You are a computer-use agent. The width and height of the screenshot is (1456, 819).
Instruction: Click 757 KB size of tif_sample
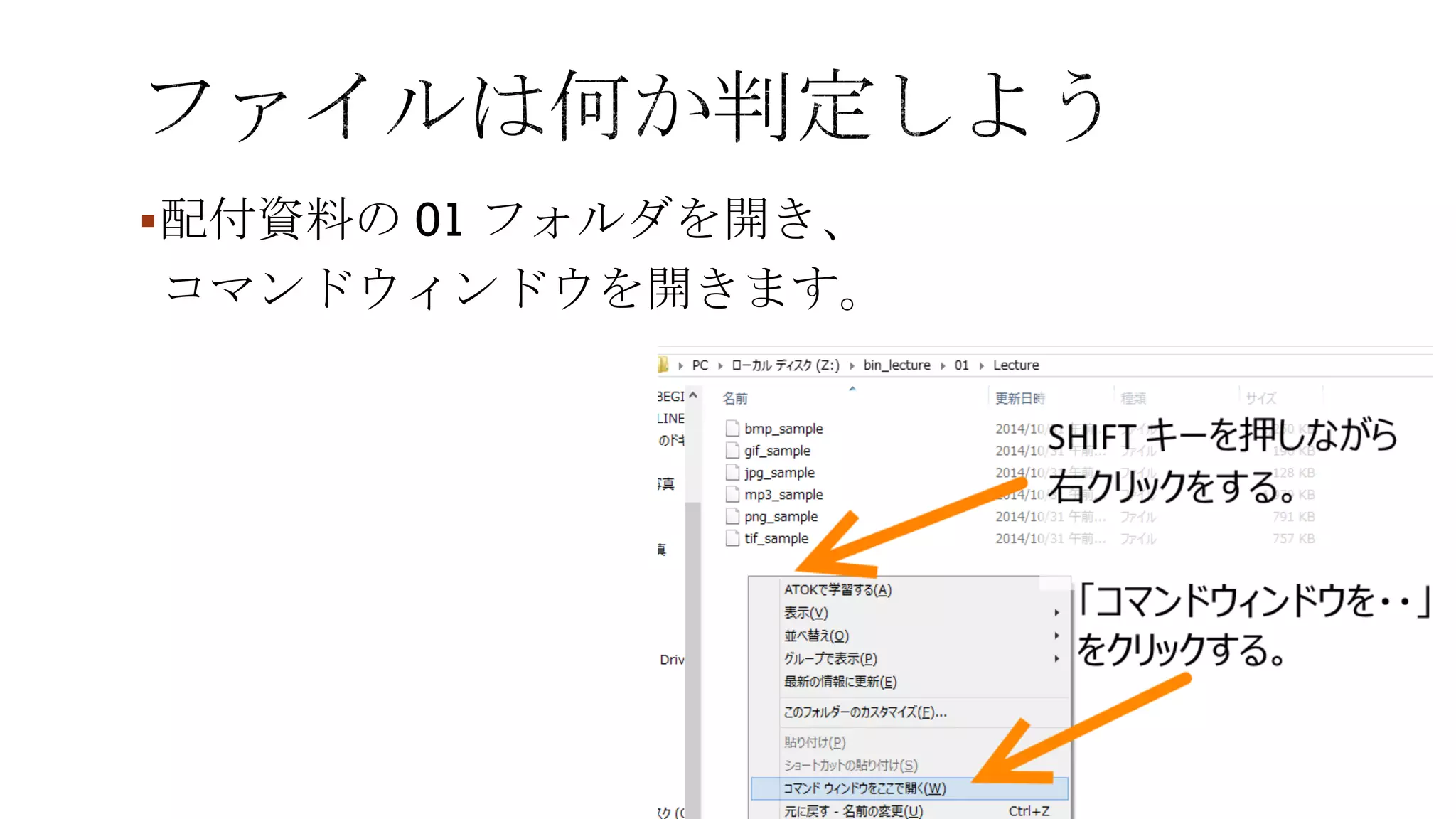(1293, 539)
